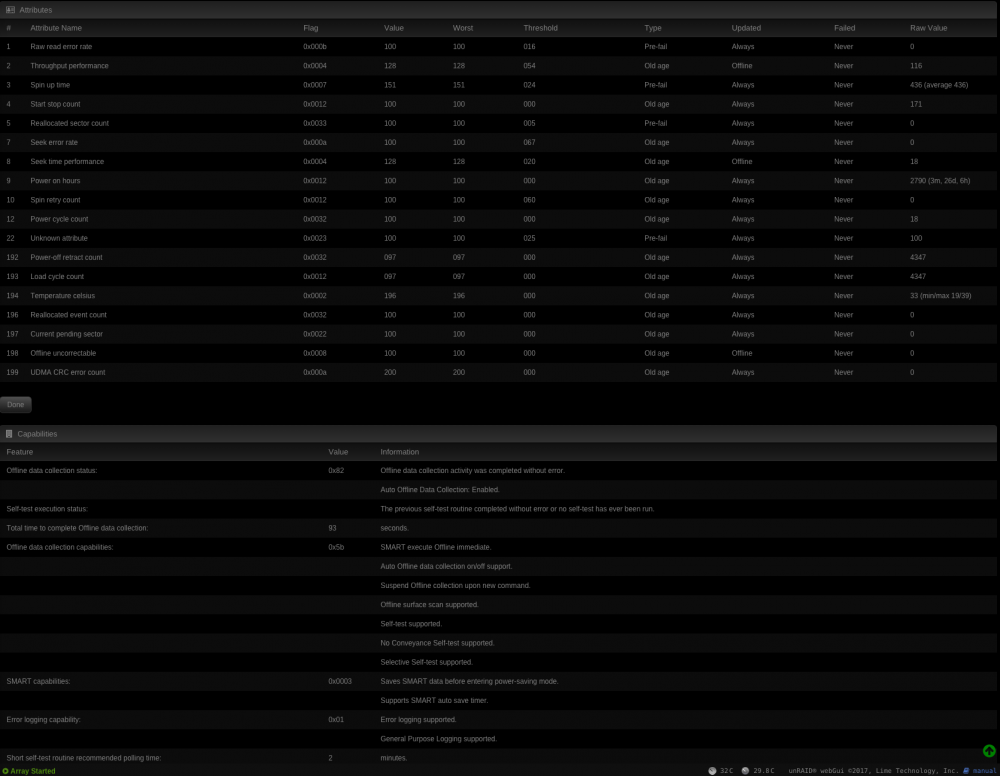The image size is (1000, 776).
Task: Select the 'Power cycle count' attribute name
Action: (59, 219)
